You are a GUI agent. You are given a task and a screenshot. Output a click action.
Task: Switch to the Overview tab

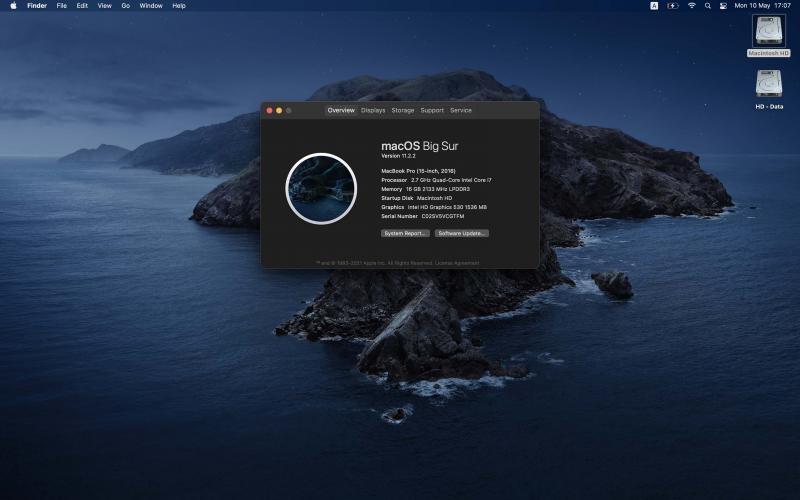341,110
